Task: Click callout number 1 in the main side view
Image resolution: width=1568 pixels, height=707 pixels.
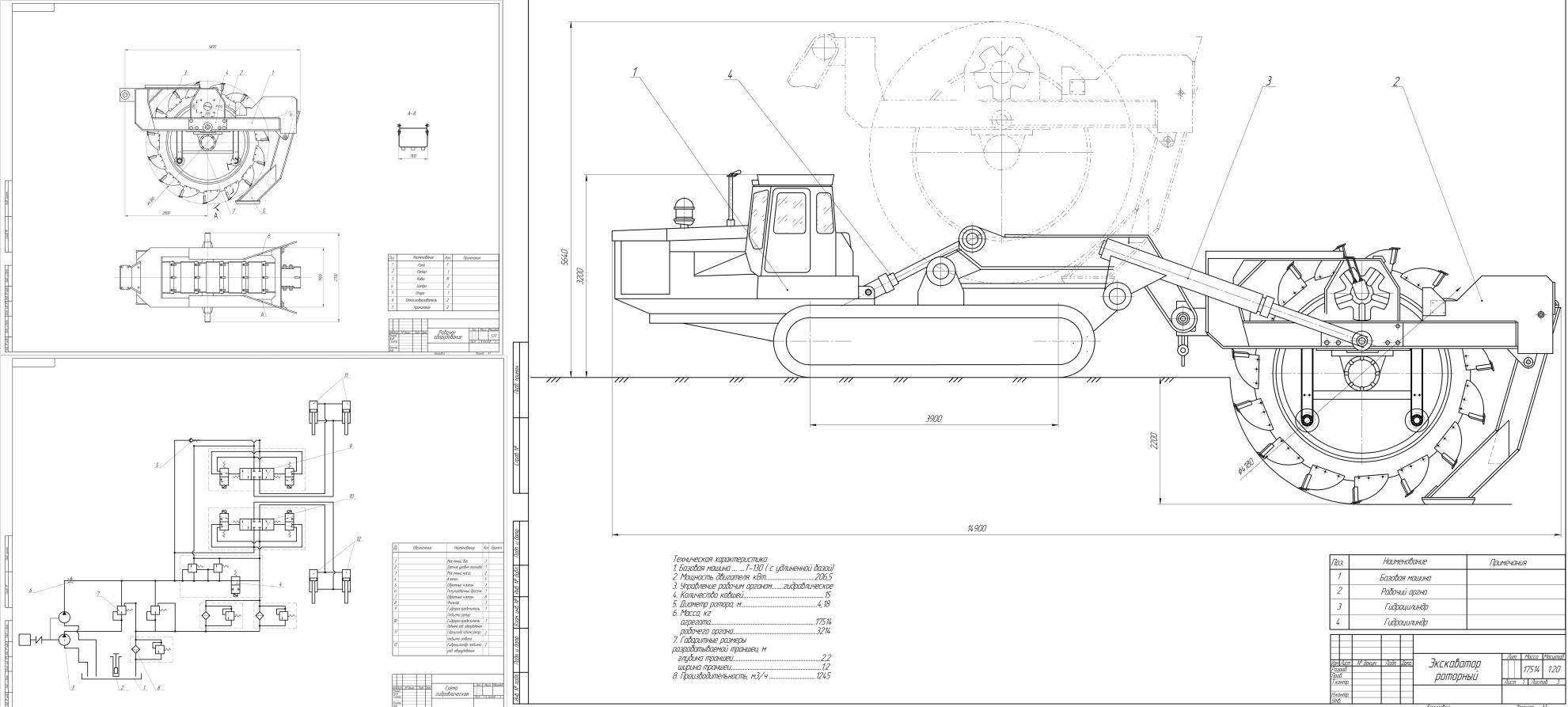Action: pos(634,72)
